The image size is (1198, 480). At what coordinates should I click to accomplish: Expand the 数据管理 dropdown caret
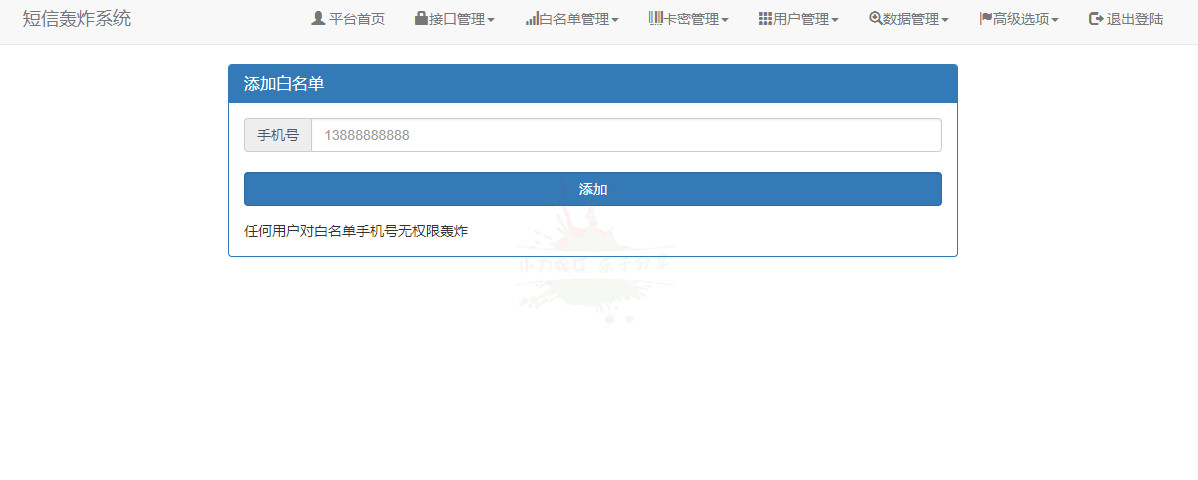[x=945, y=20]
